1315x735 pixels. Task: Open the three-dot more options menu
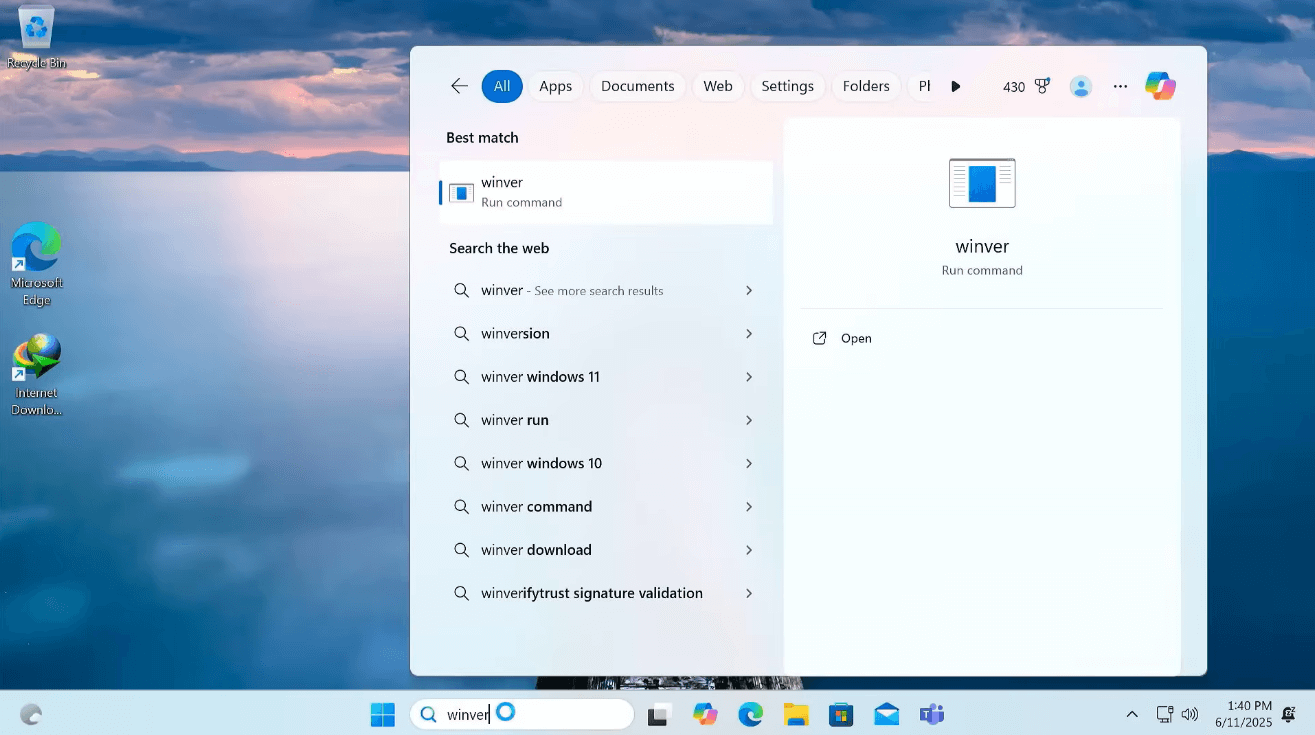point(1120,86)
